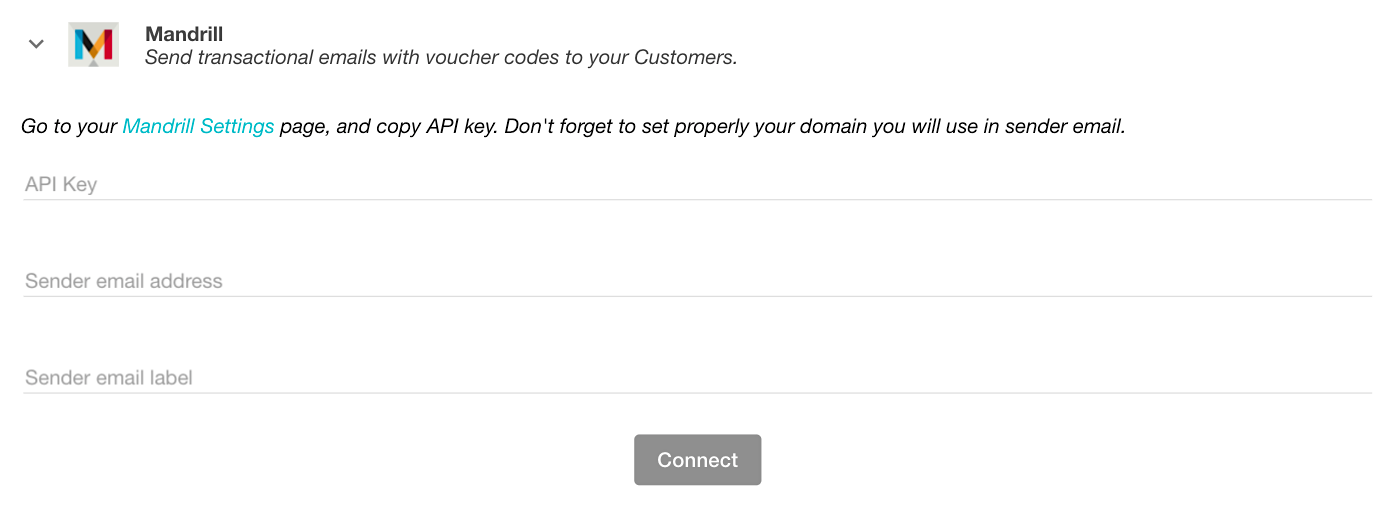Select the Sender email label placeholder

coord(109,378)
